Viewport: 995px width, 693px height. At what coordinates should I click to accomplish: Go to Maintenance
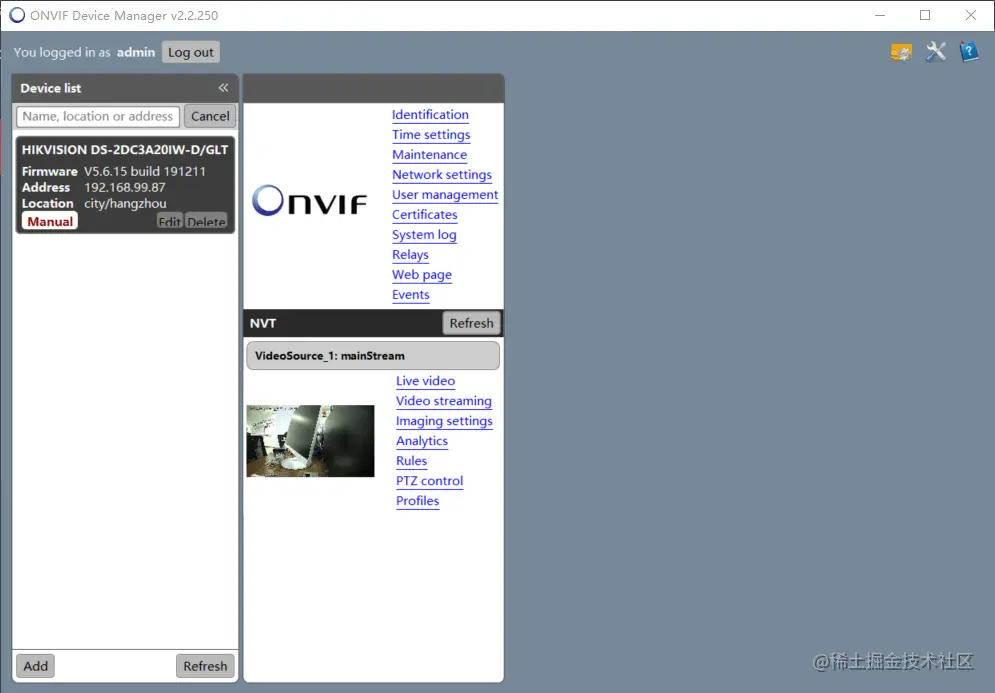(430, 155)
